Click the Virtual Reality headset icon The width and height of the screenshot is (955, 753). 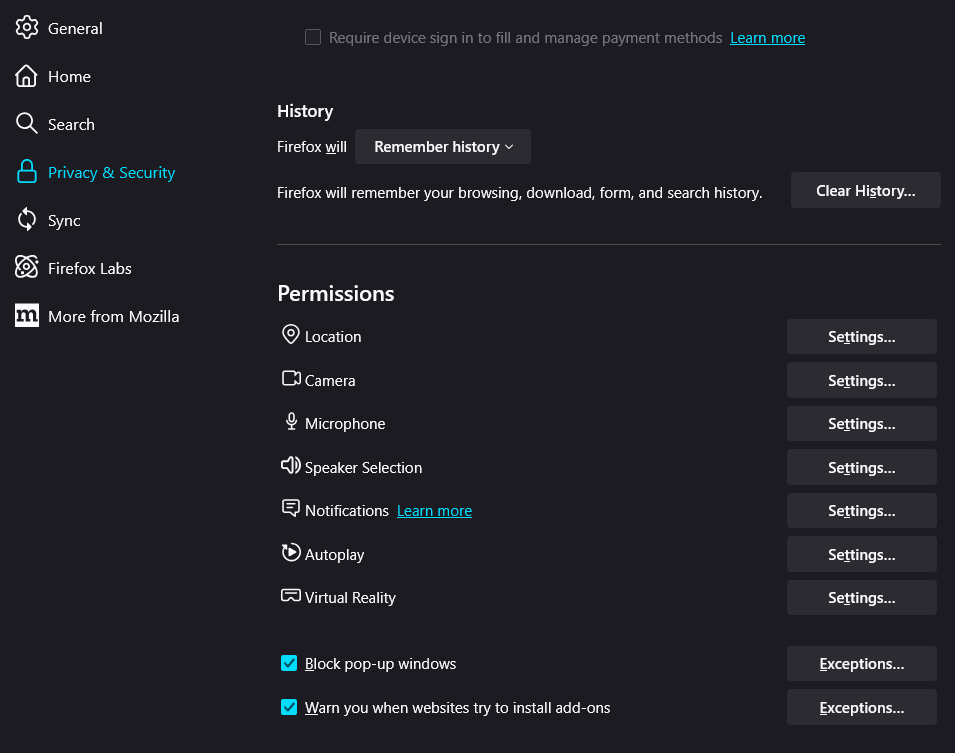point(291,596)
